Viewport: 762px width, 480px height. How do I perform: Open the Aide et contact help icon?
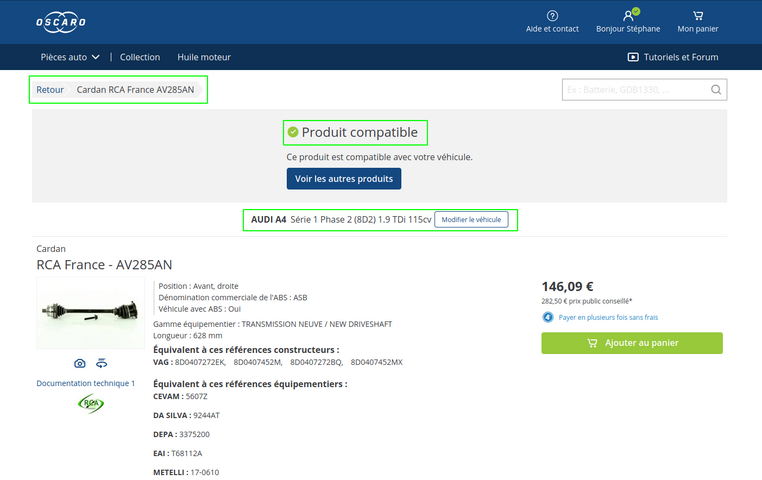coord(552,16)
